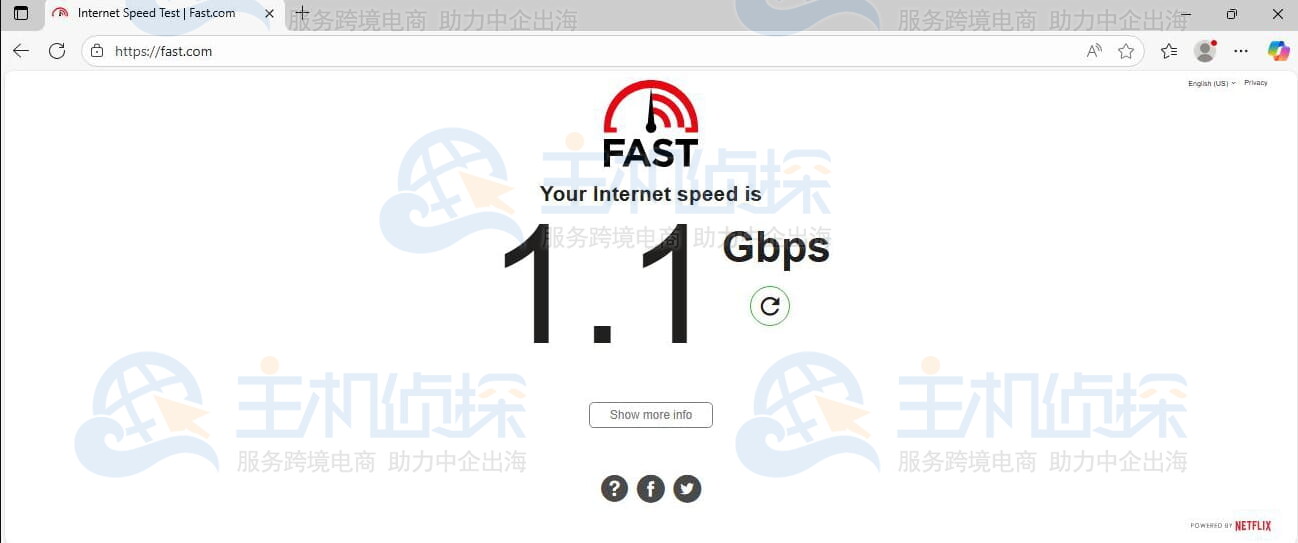Click the Show more info button
The image size is (1298, 543).
(x=651, y=415)
